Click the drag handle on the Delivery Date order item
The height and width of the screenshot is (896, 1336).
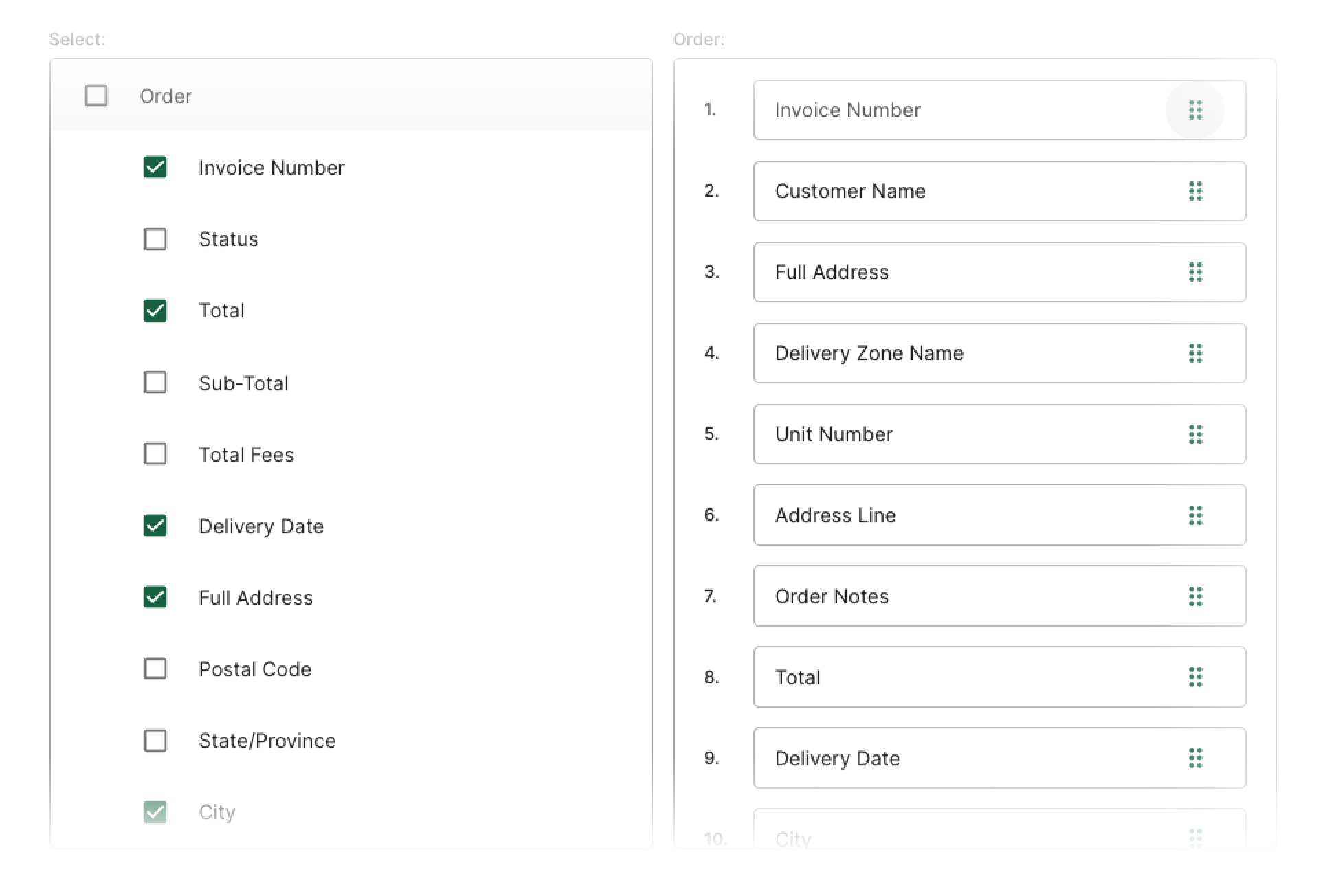pyautogui.click(x=1195, y=758)
